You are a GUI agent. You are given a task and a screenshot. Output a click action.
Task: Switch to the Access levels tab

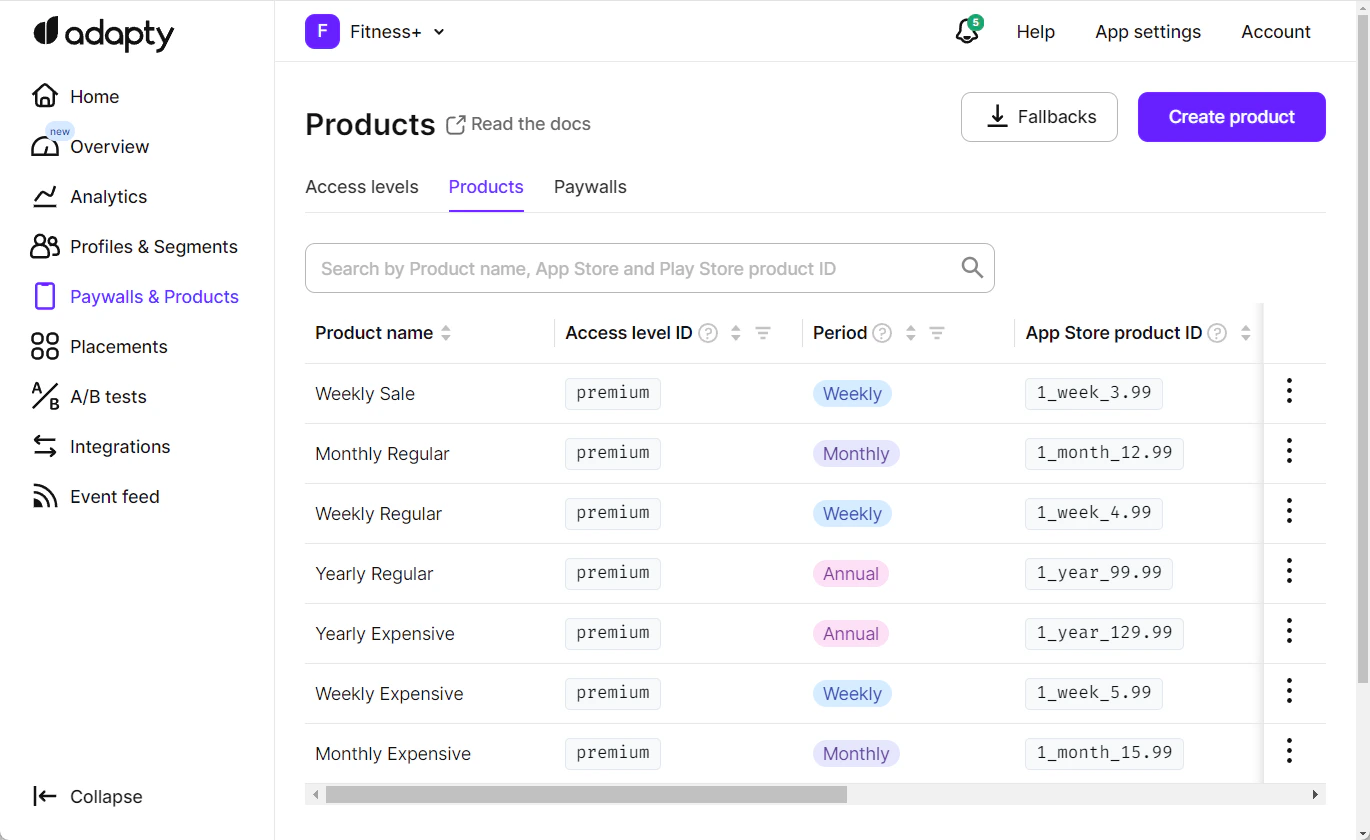pos(362,187)
